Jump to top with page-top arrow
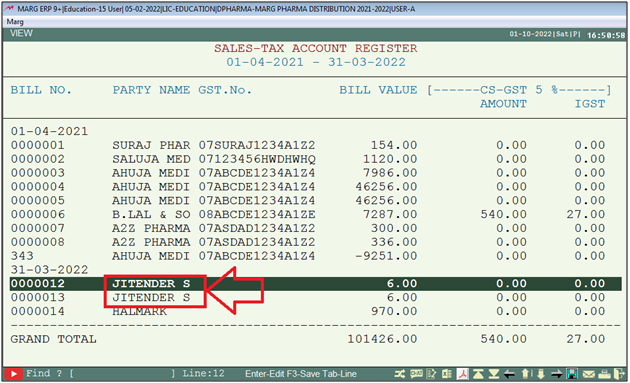The height and width of the screenshot is (383, 630). pyautogui.click(x=478, y=374)
